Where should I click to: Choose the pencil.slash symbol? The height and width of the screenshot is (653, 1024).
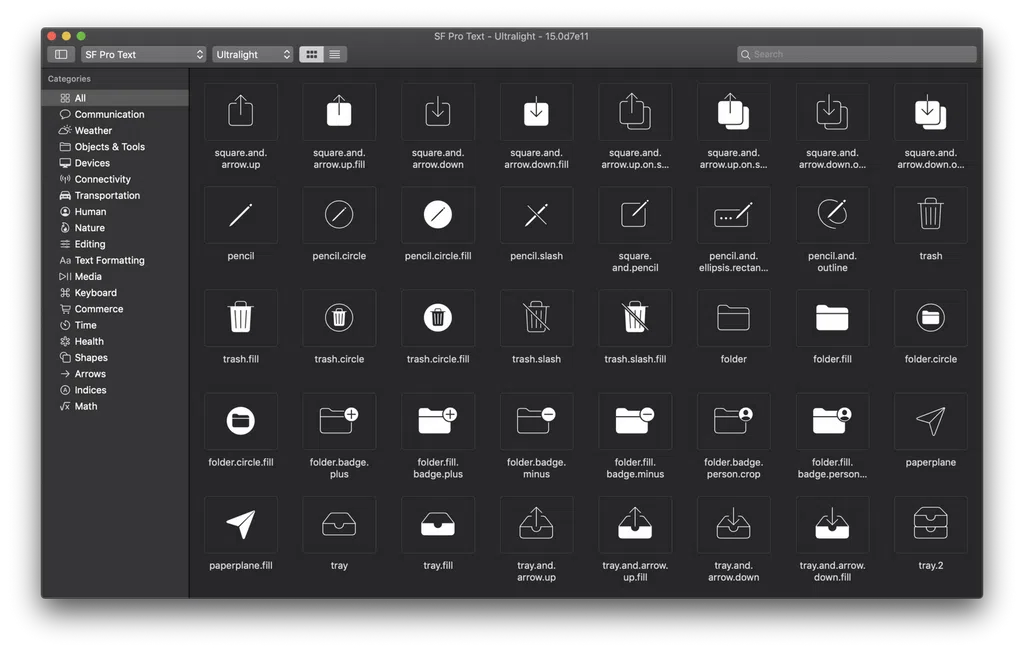(536, 215)
